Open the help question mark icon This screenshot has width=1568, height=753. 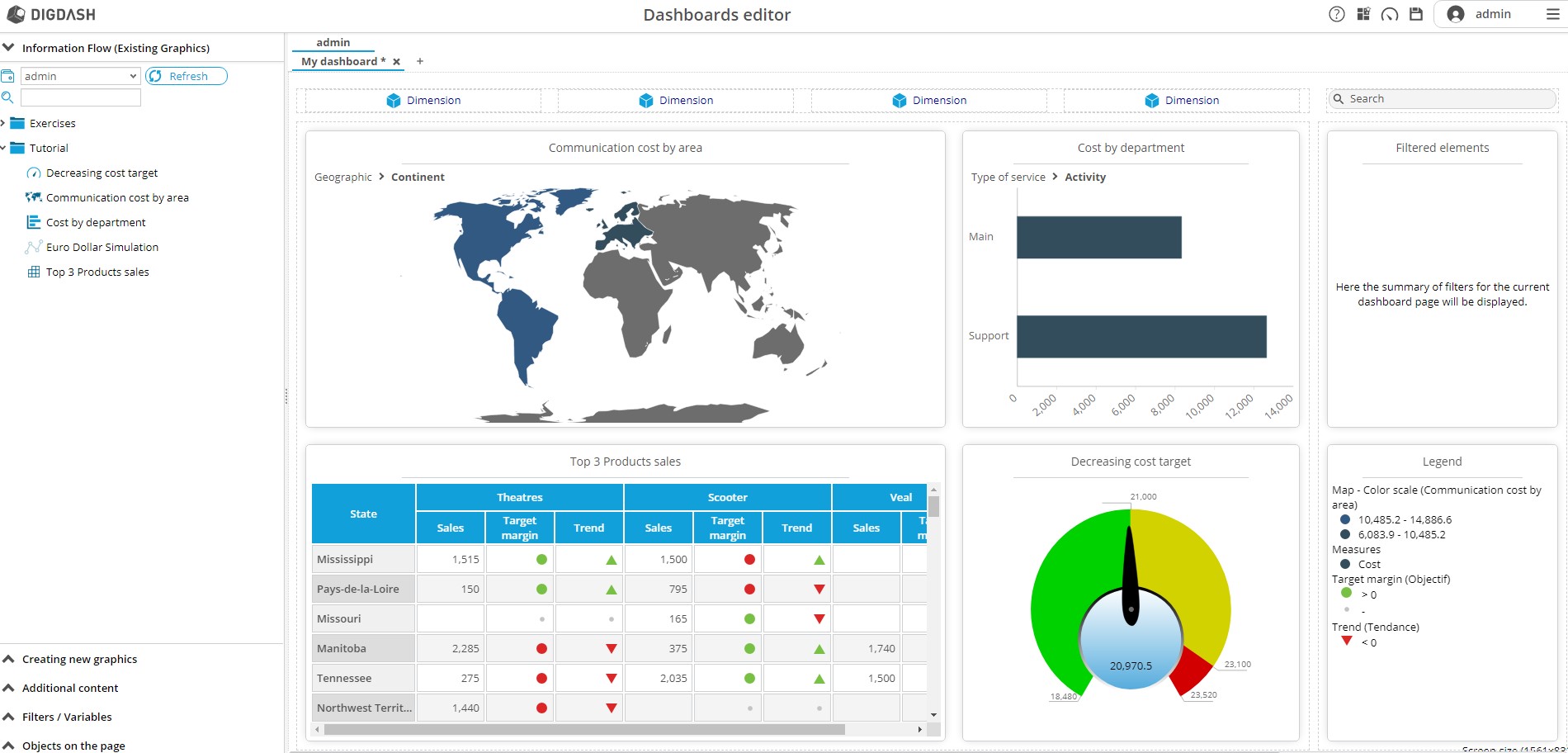[x=1337, y=14]
